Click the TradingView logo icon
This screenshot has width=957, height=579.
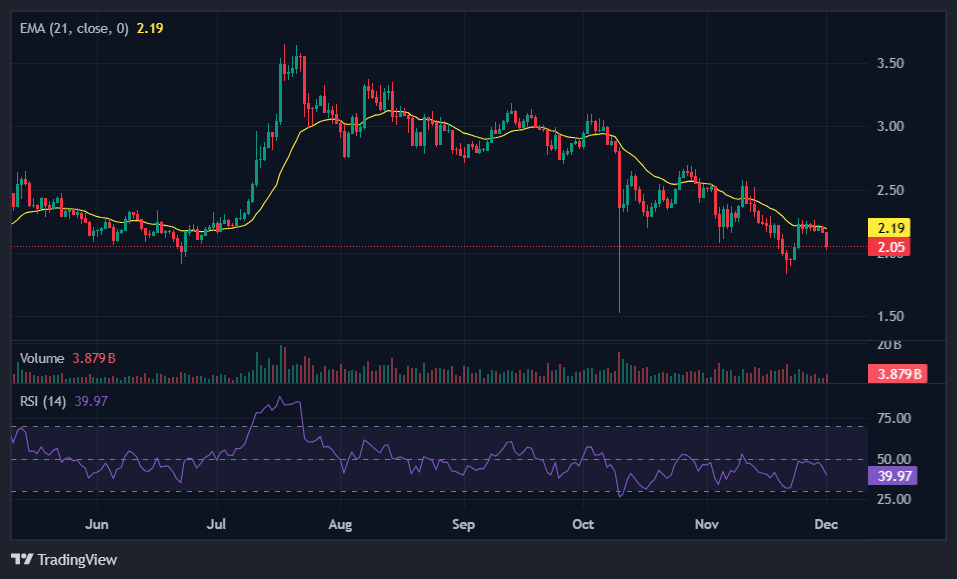coord(20,560)
